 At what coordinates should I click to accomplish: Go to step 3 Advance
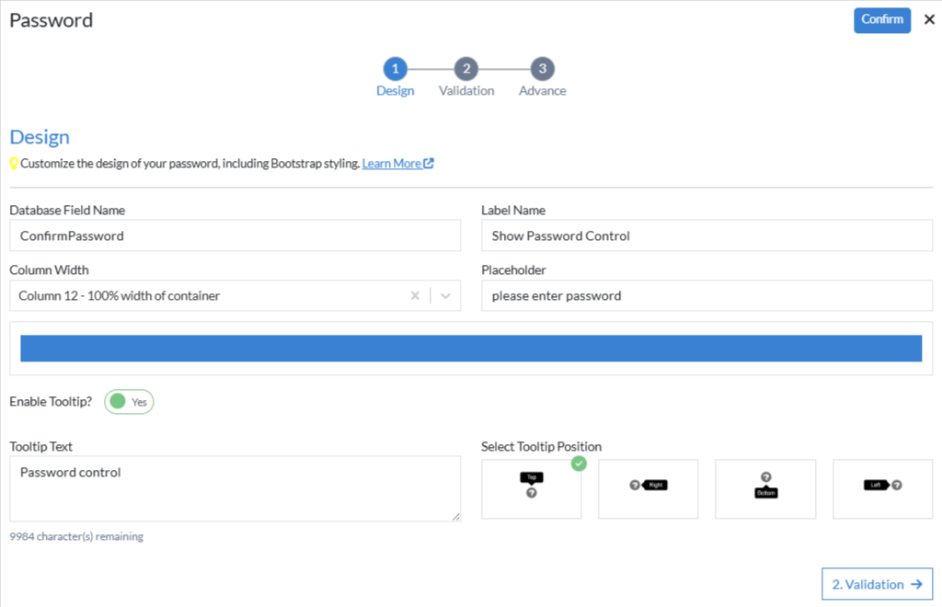[542, 69]
